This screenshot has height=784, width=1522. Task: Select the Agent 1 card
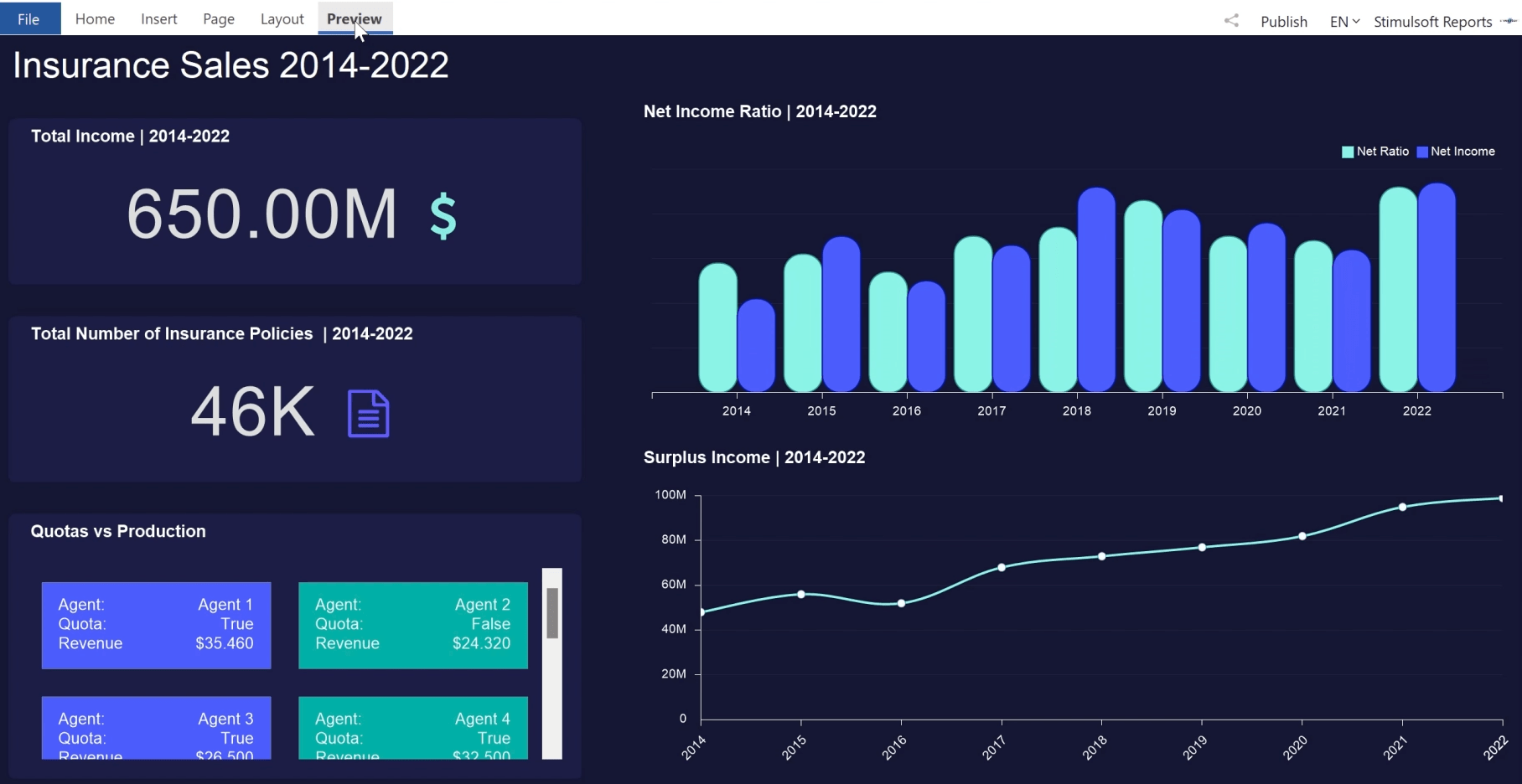pos(157,625)
